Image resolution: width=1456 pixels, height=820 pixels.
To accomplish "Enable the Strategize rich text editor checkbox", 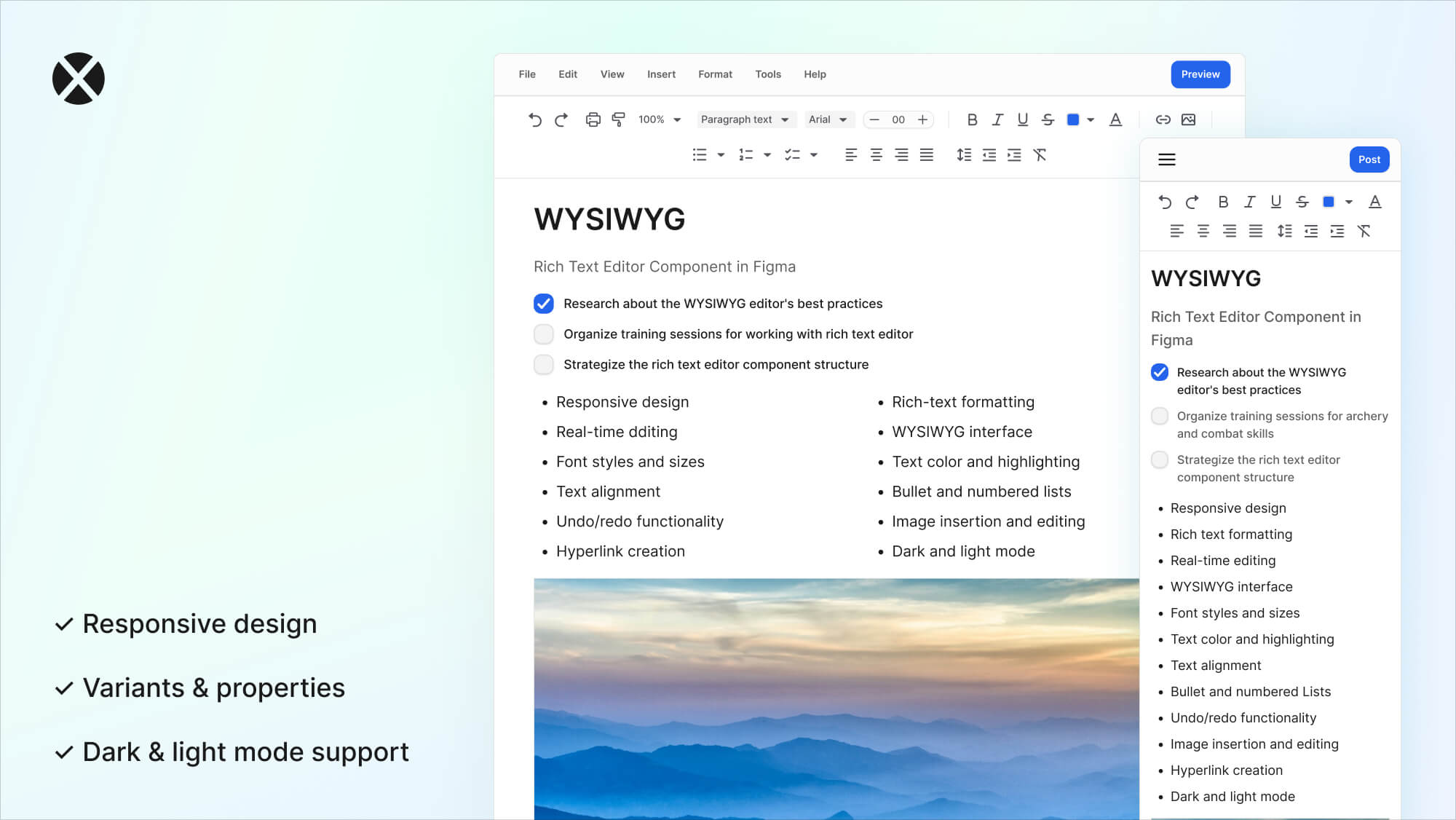I will pos(543,364).
